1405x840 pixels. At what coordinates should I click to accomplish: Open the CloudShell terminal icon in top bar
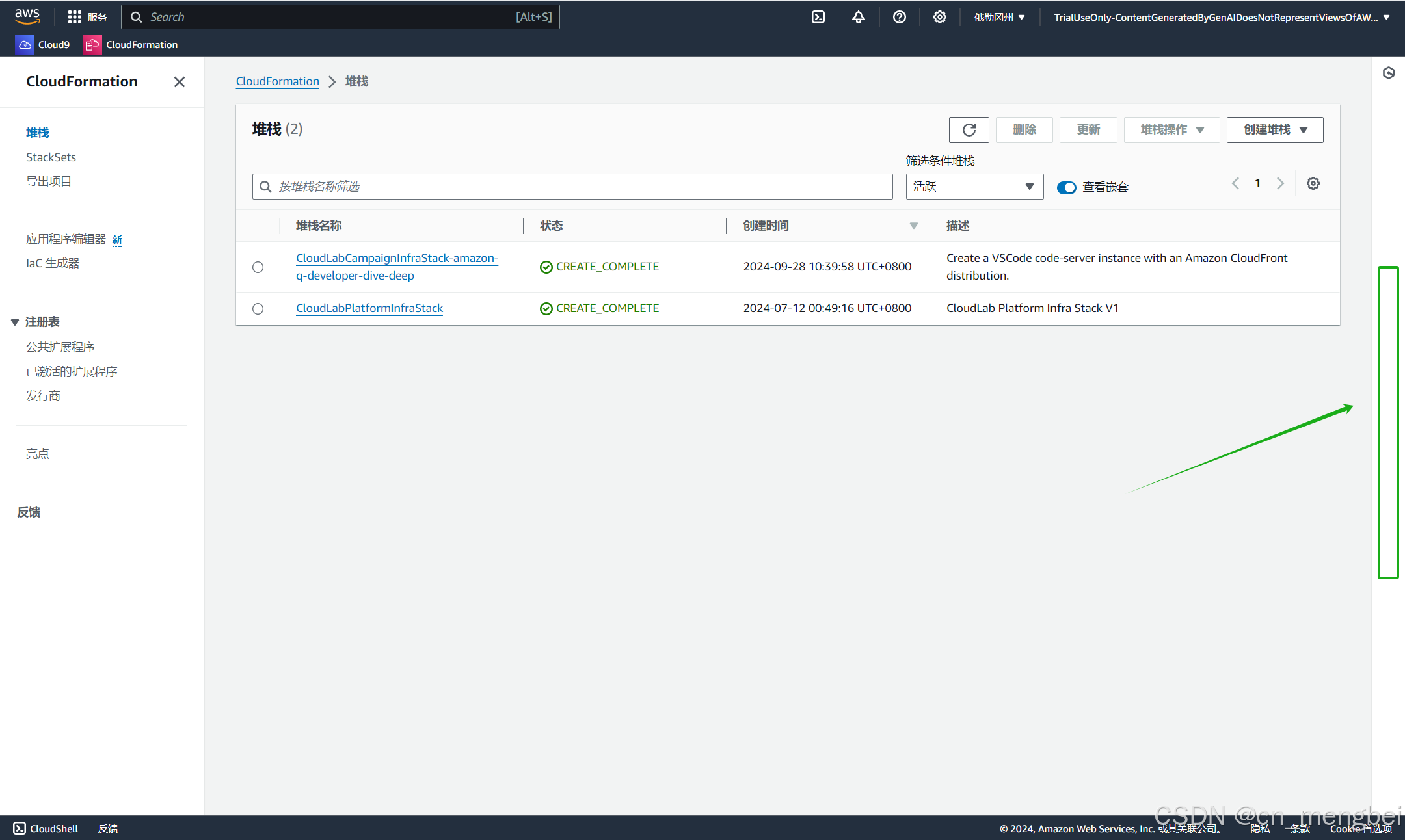coord(818,17)
